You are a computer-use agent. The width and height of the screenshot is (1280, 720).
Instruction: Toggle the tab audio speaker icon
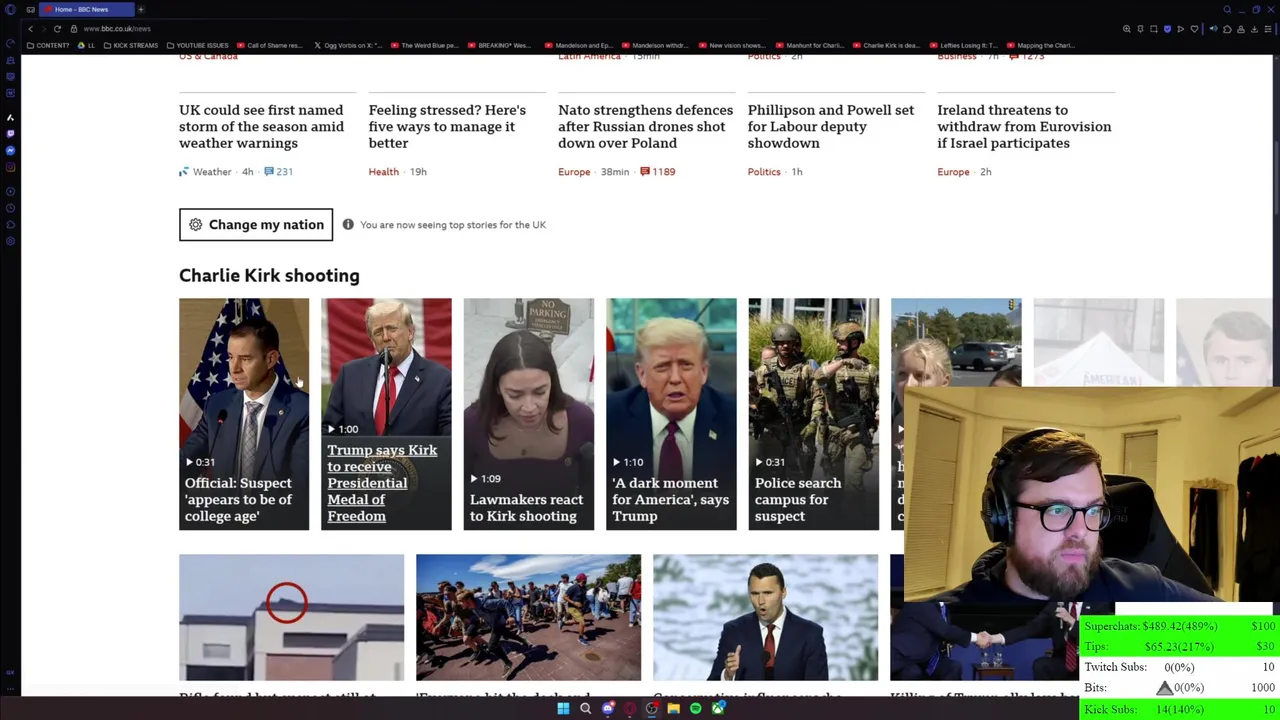tap(1214, 29)
